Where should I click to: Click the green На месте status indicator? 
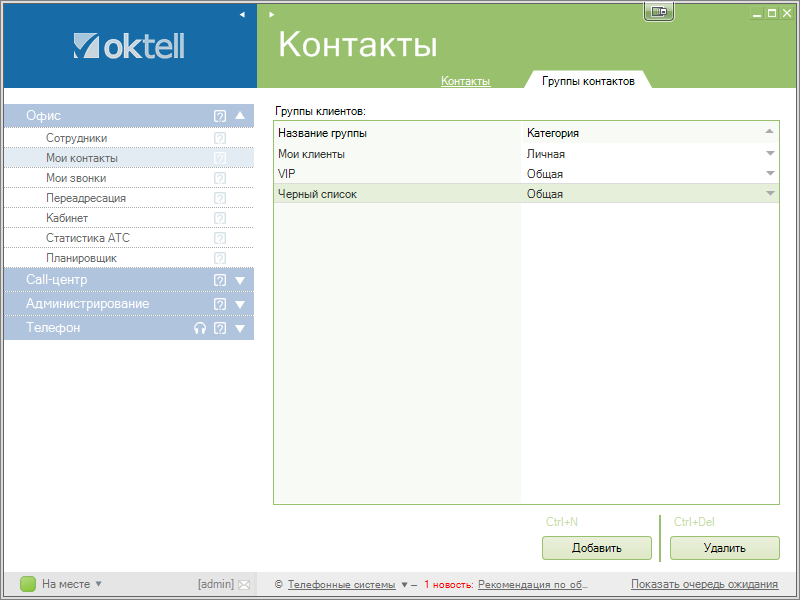coord(28,584)
